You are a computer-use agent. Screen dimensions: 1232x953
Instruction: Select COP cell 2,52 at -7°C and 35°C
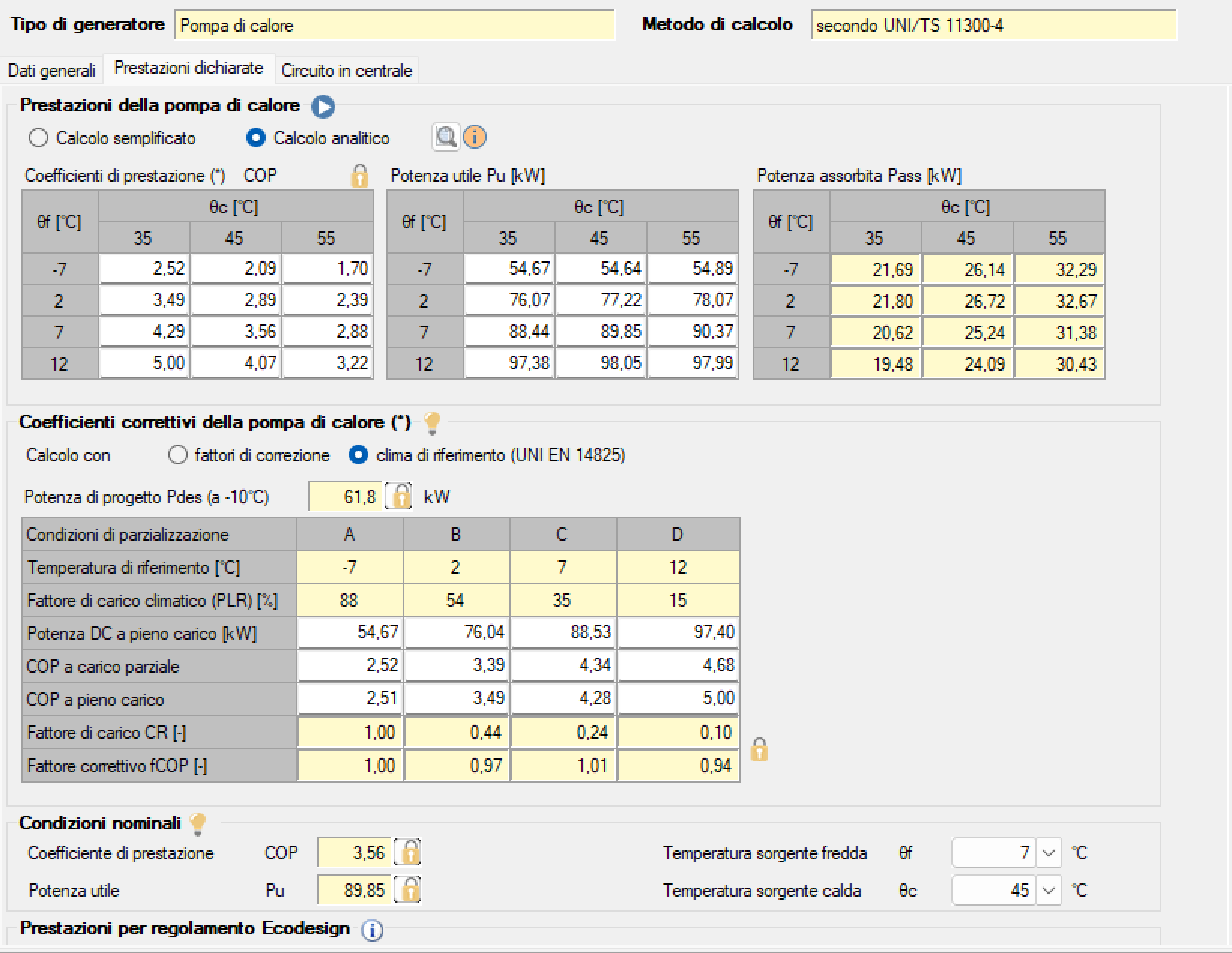[144, 269]
